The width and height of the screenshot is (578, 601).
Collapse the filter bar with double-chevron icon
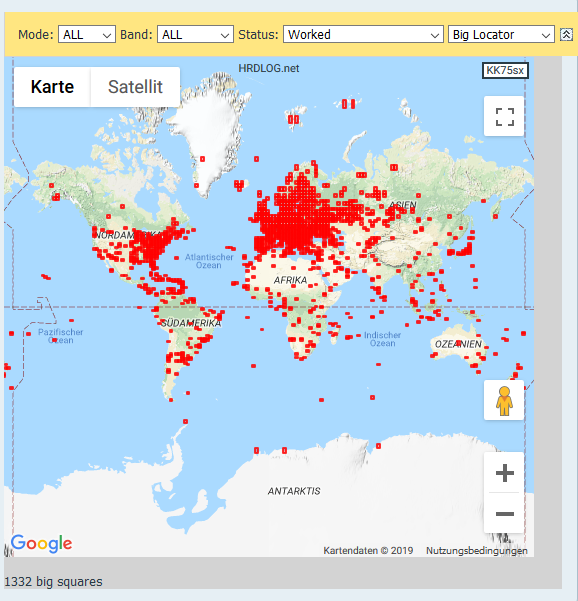pos(566,34)
